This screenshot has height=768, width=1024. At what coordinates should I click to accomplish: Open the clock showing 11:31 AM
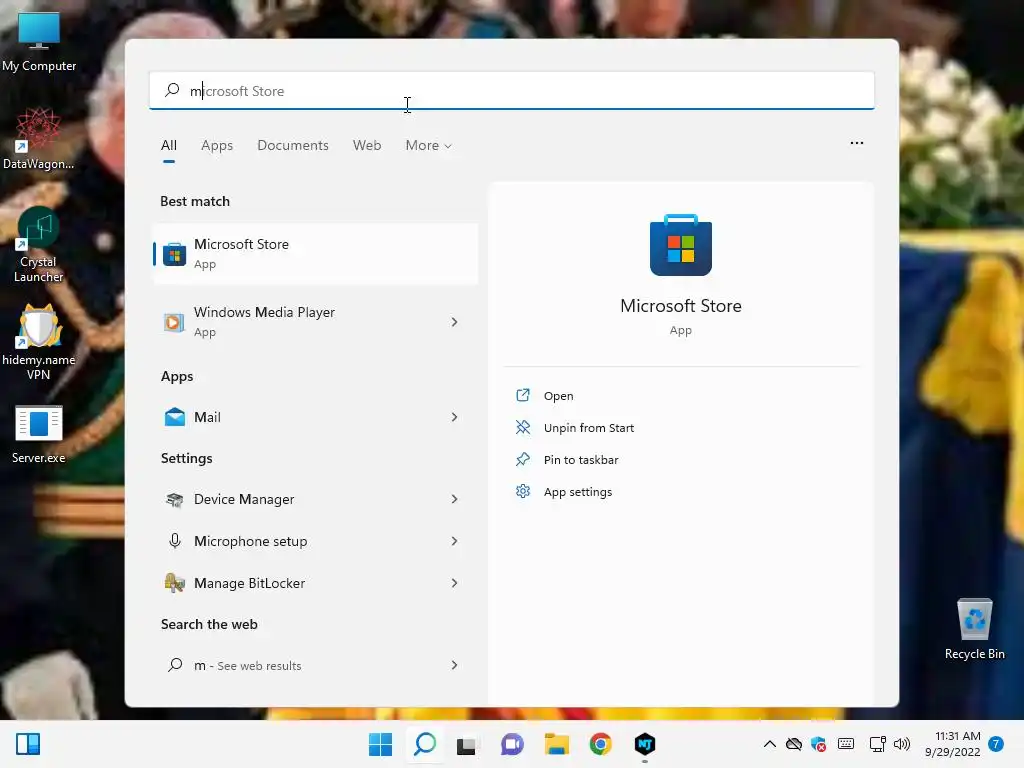point(953,744)
